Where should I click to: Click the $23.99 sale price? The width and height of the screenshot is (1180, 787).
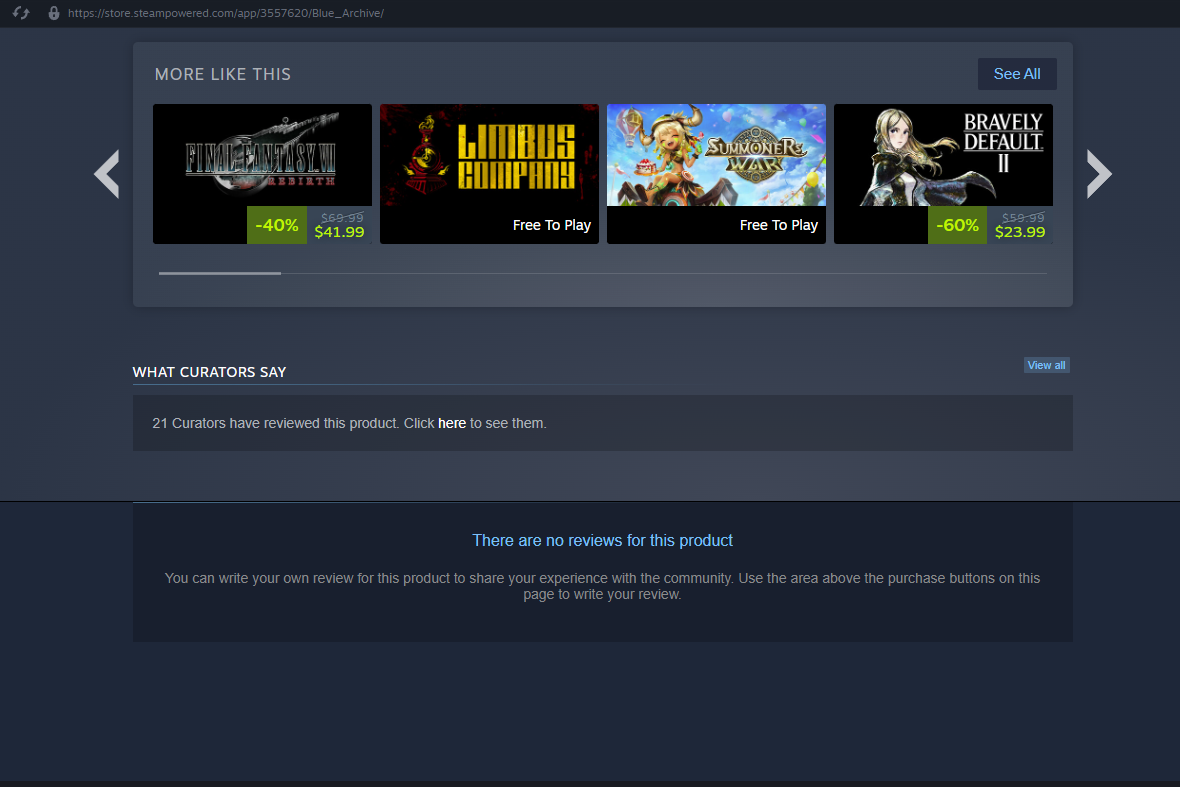[x=1020, y=232]
